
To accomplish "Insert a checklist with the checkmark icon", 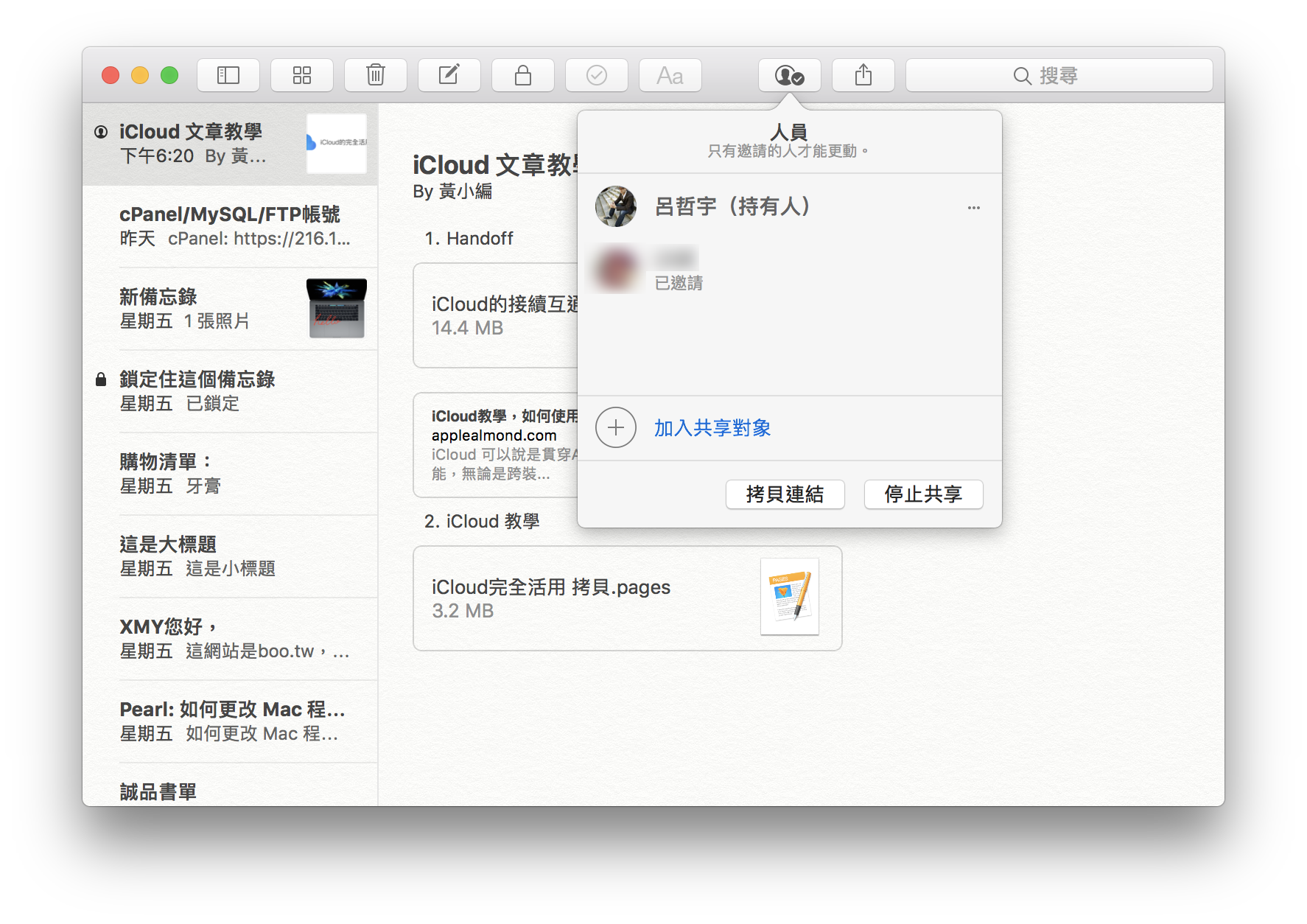I will coord(597,75).
